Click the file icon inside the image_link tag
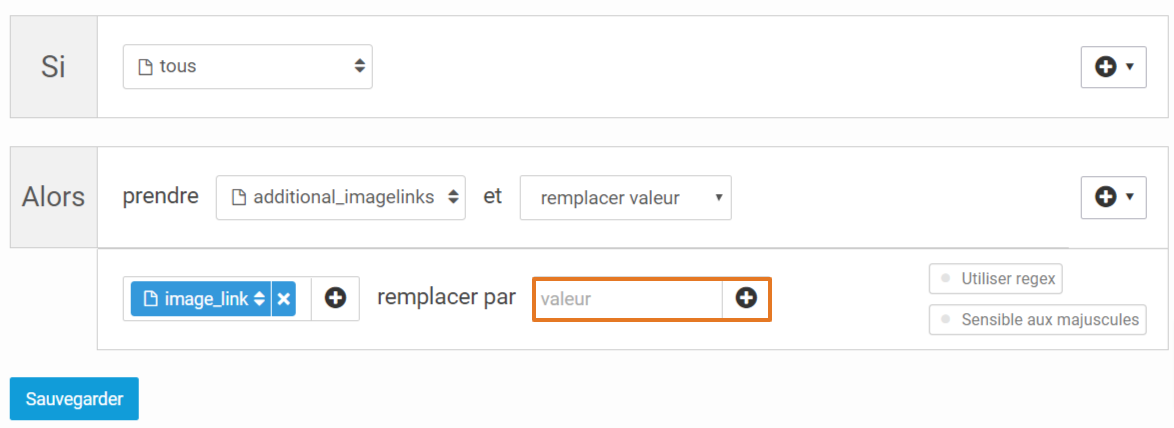The height and width of the screenshot is (428, 1174). [150, 299]
